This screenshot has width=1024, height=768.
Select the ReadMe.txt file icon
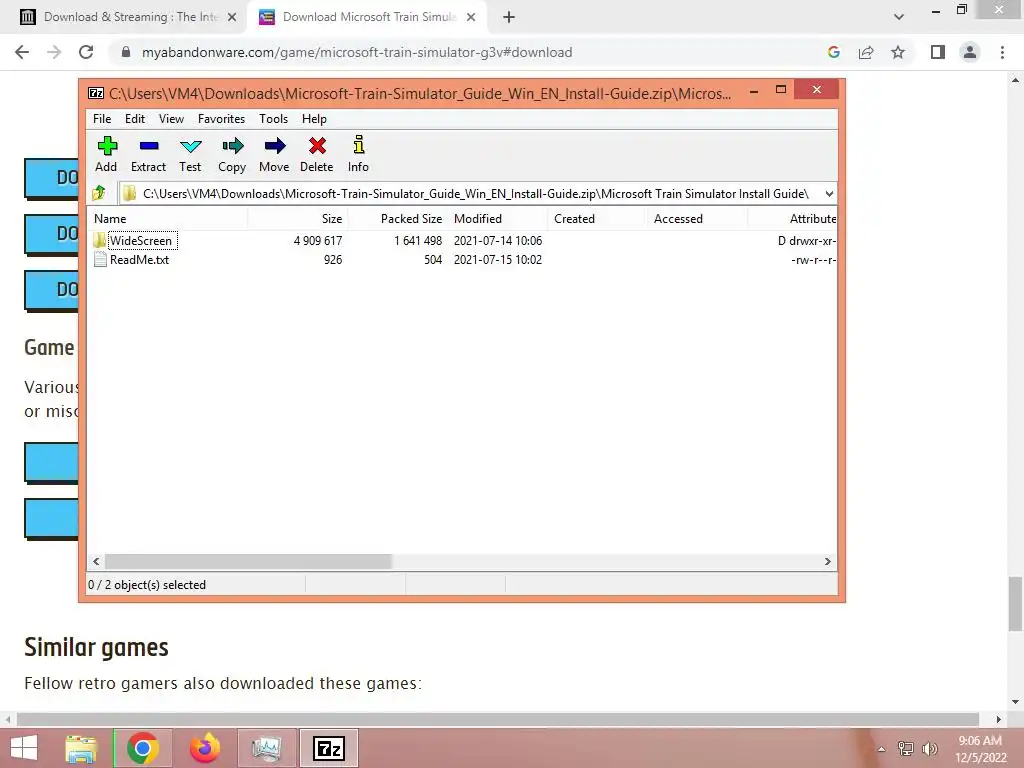[x=100, y=259]
